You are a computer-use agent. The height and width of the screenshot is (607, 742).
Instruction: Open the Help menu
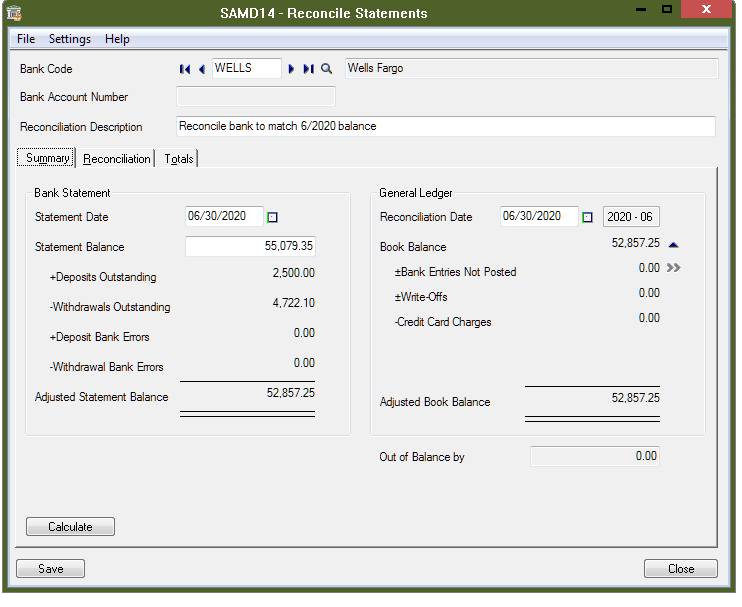(117, 39)
